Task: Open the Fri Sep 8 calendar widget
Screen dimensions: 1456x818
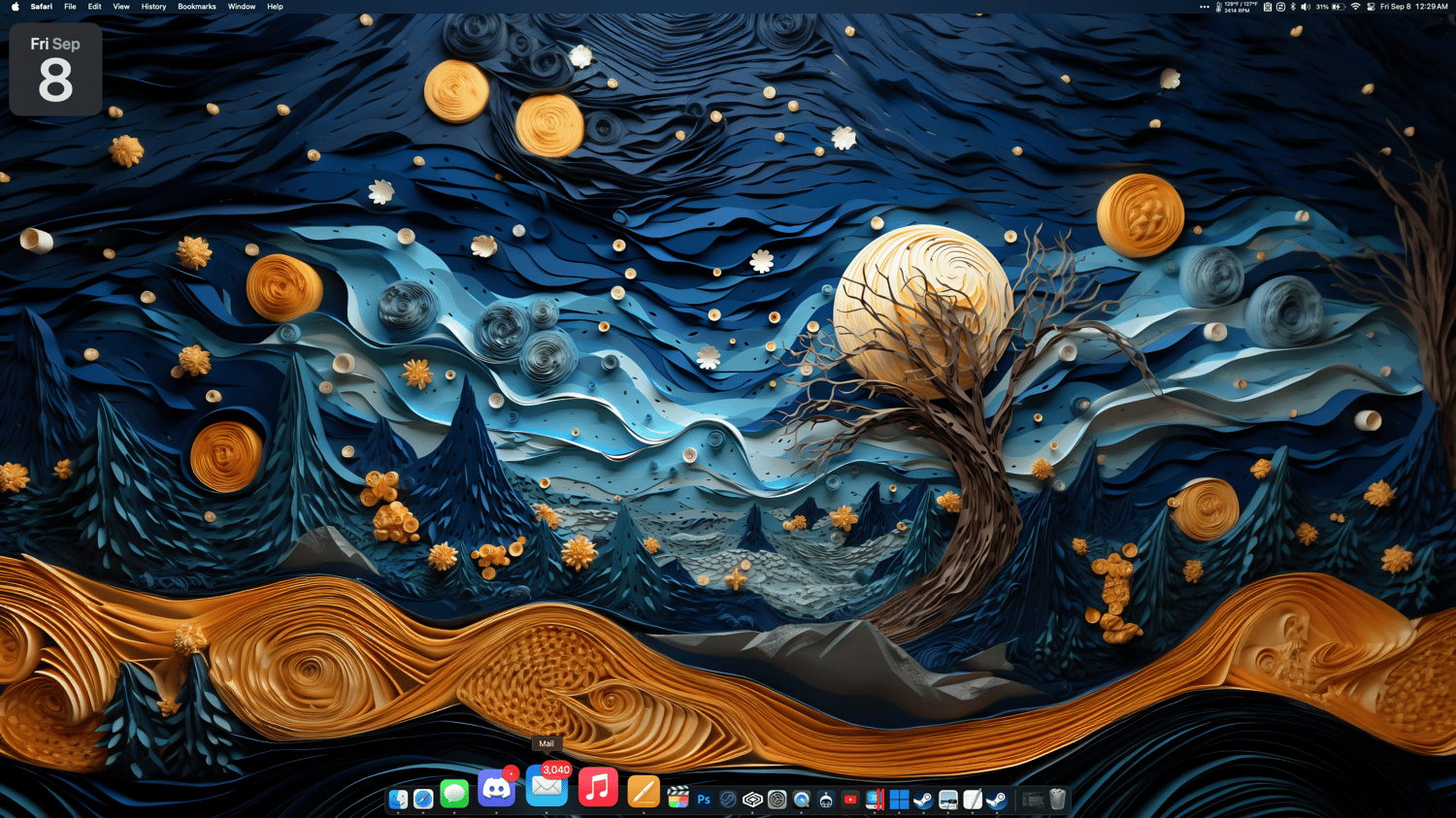Action: click(x=55, y=70)
